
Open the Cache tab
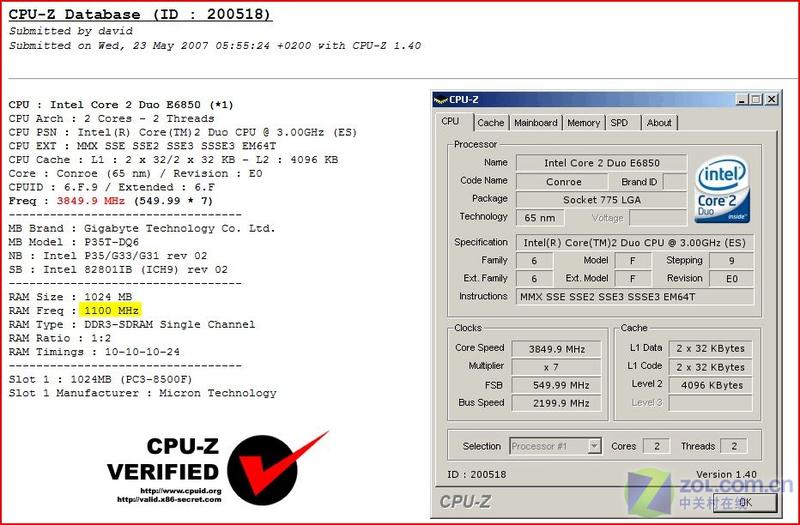coord(491,122)
